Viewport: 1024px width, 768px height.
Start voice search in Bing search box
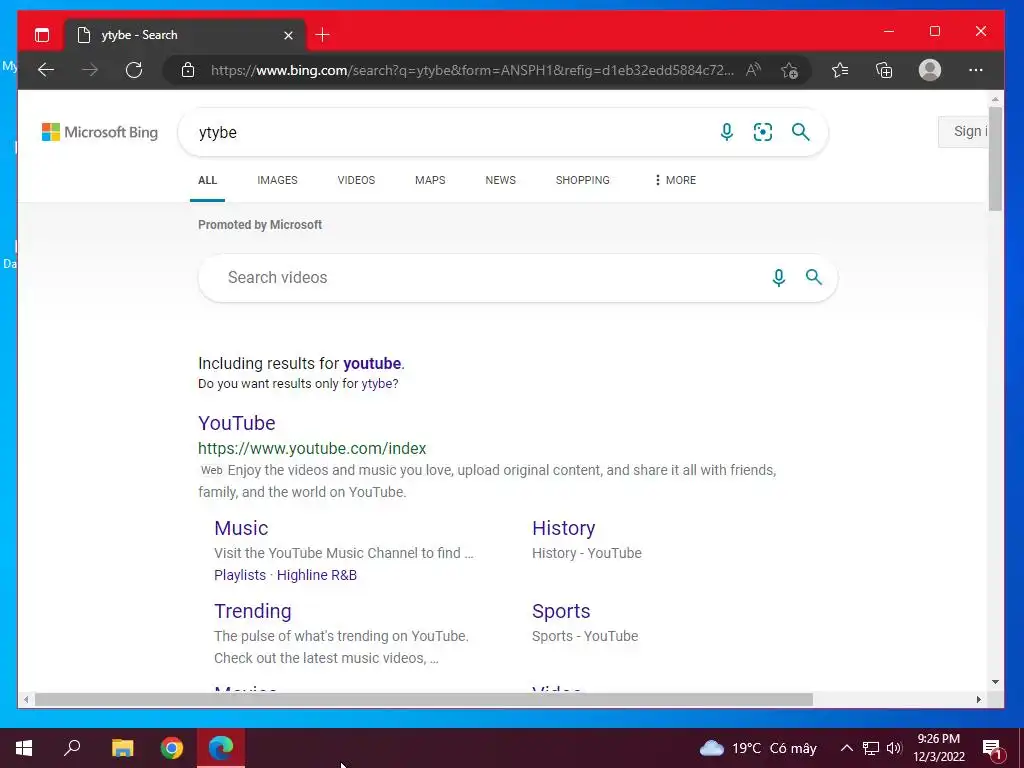coord(726,132)
